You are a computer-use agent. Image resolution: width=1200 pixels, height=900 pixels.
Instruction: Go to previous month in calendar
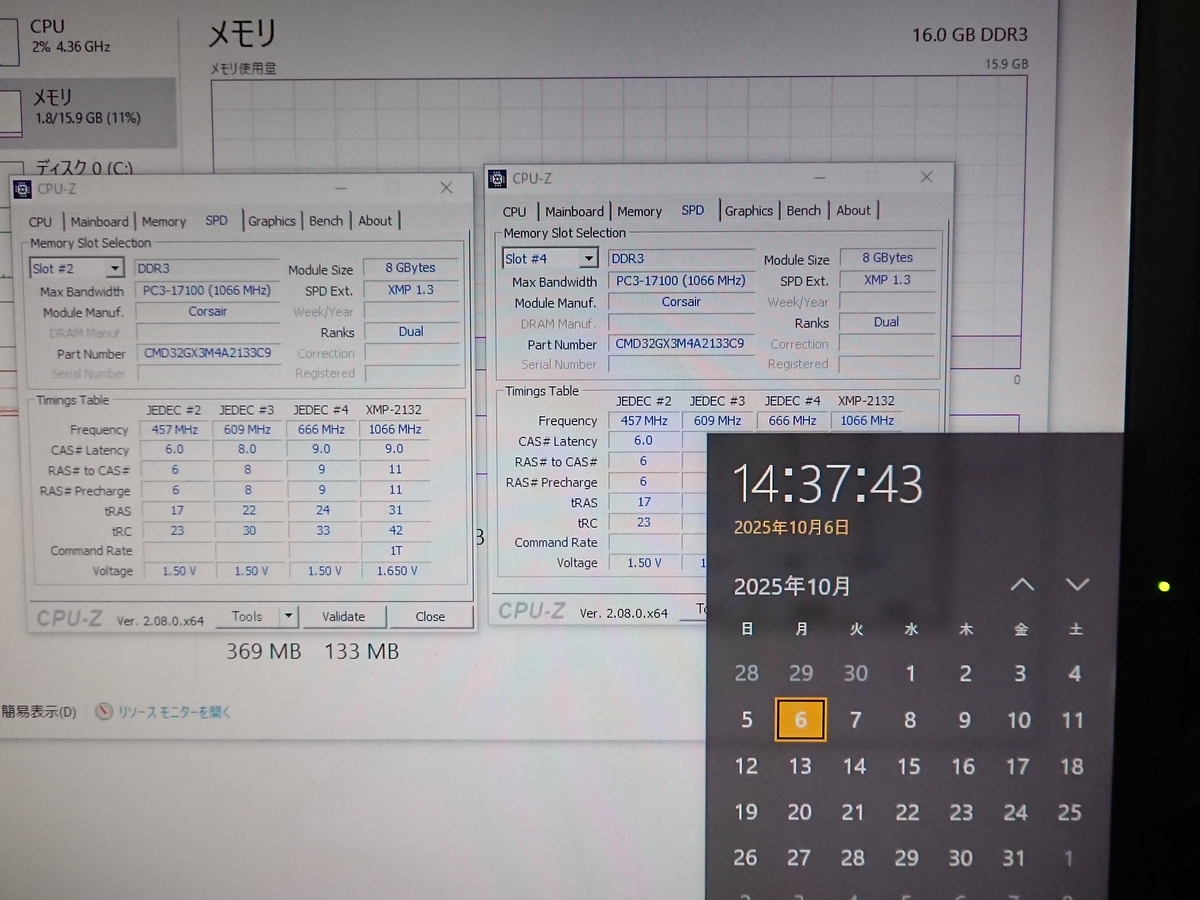click(x=1021, y=585)
